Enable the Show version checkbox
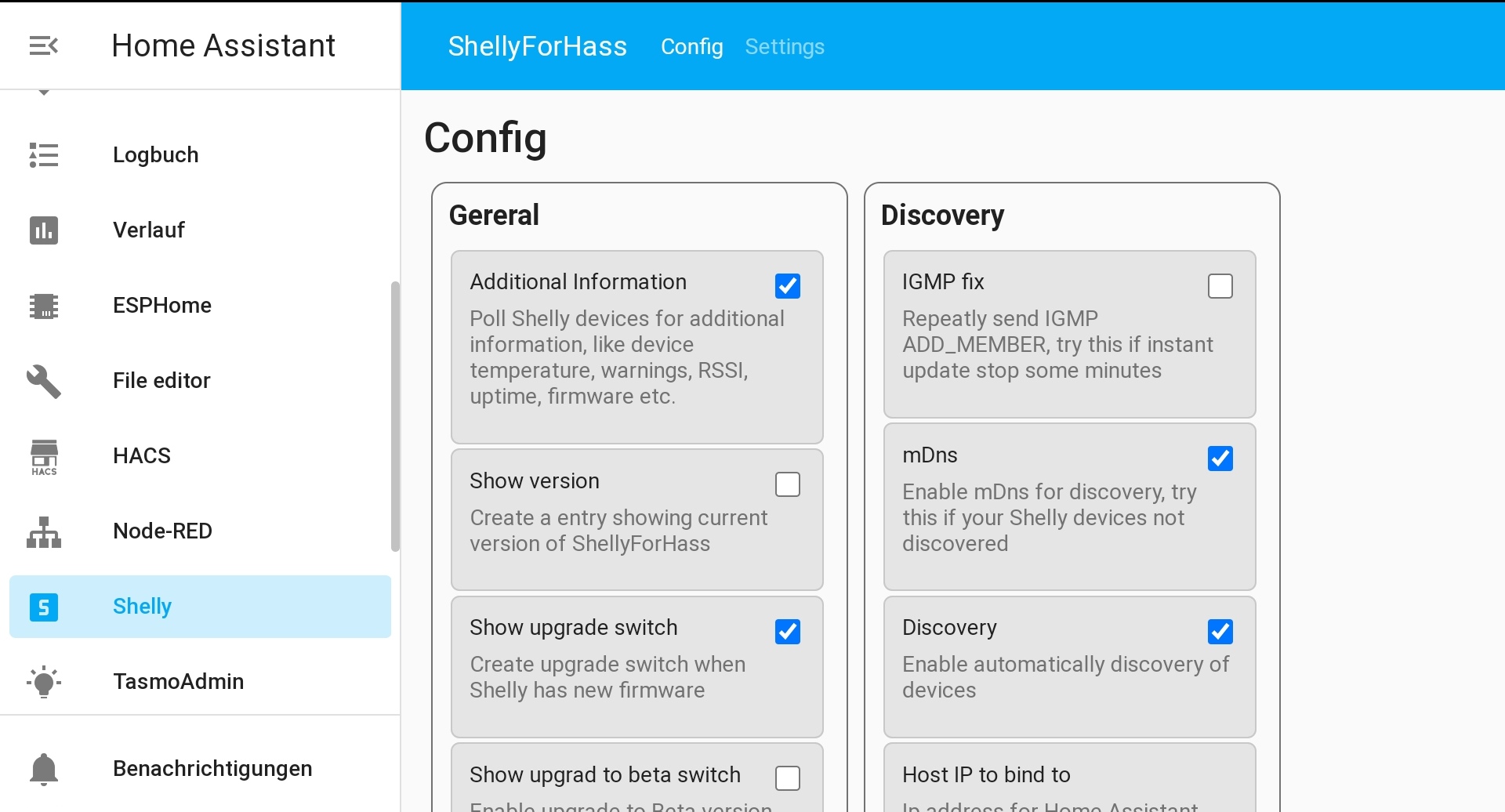The image size is (1505, 812). click(x=787, y=484)
